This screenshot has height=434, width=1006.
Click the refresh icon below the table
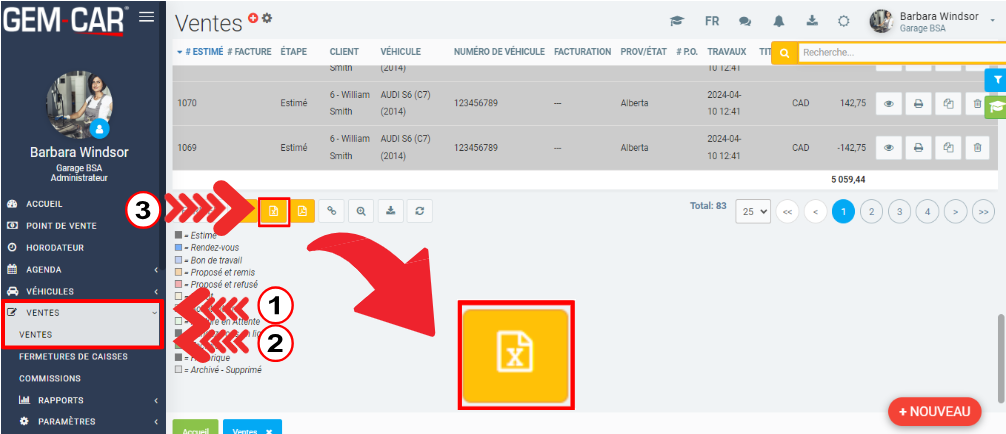tap(421, 211)
